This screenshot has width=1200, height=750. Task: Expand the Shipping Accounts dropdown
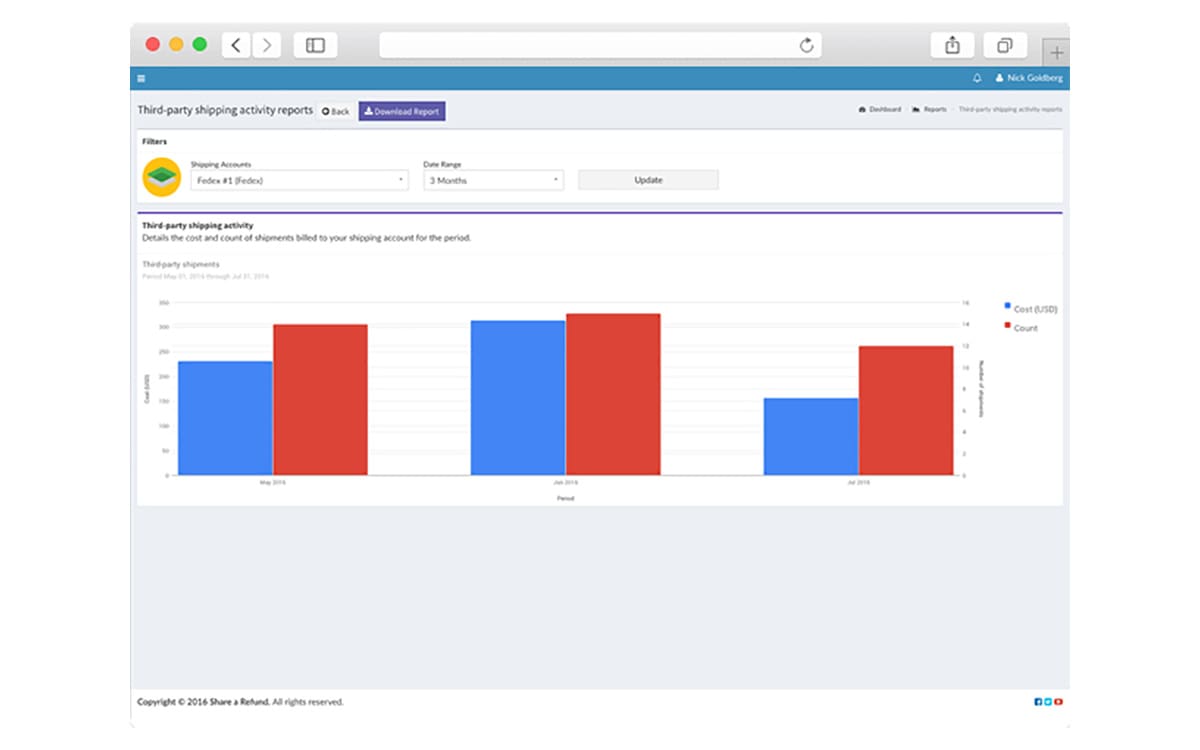[x=299, y=181]
